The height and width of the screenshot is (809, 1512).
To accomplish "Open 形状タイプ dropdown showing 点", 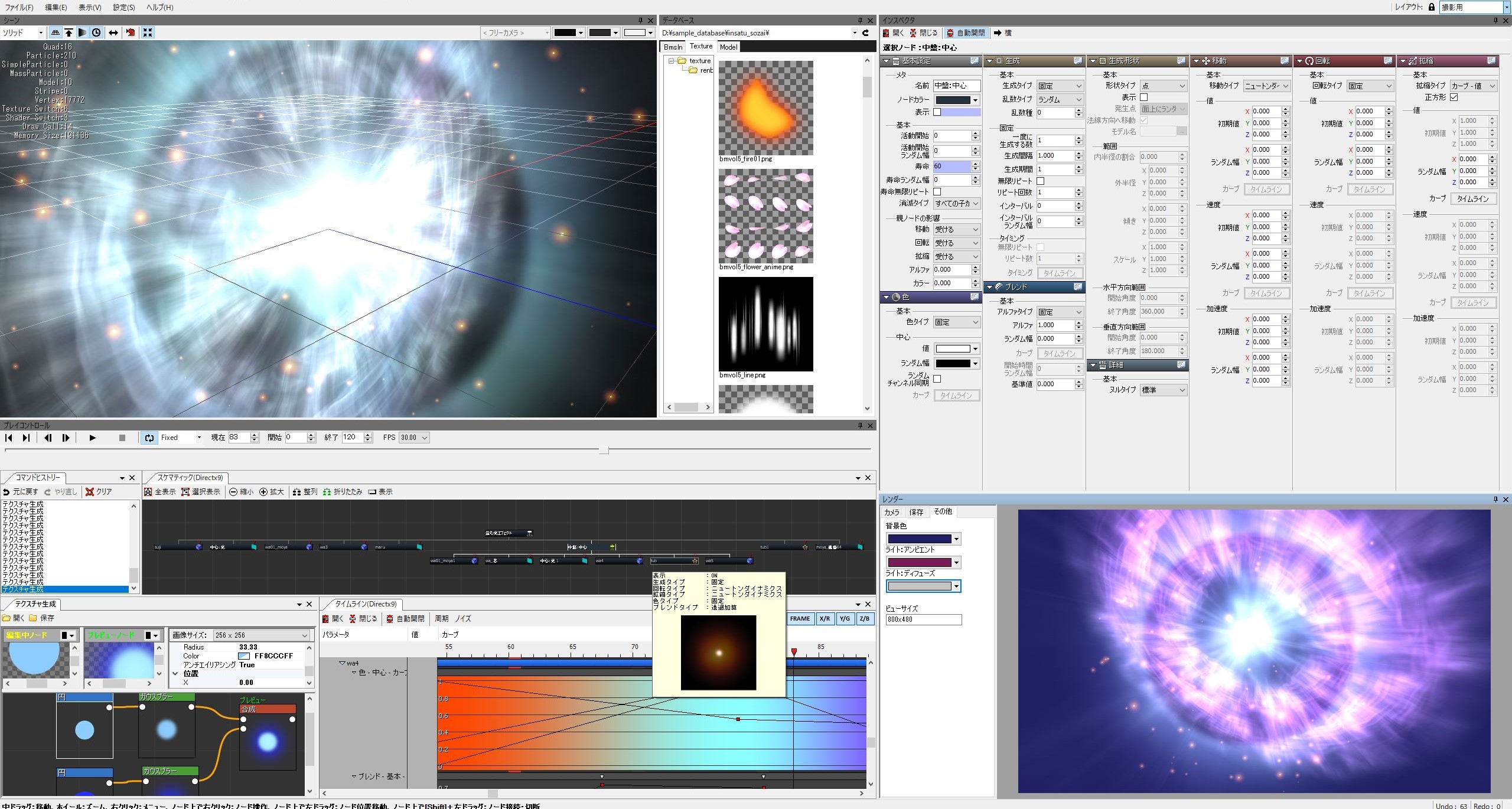I will click(x=1164, y=86).
